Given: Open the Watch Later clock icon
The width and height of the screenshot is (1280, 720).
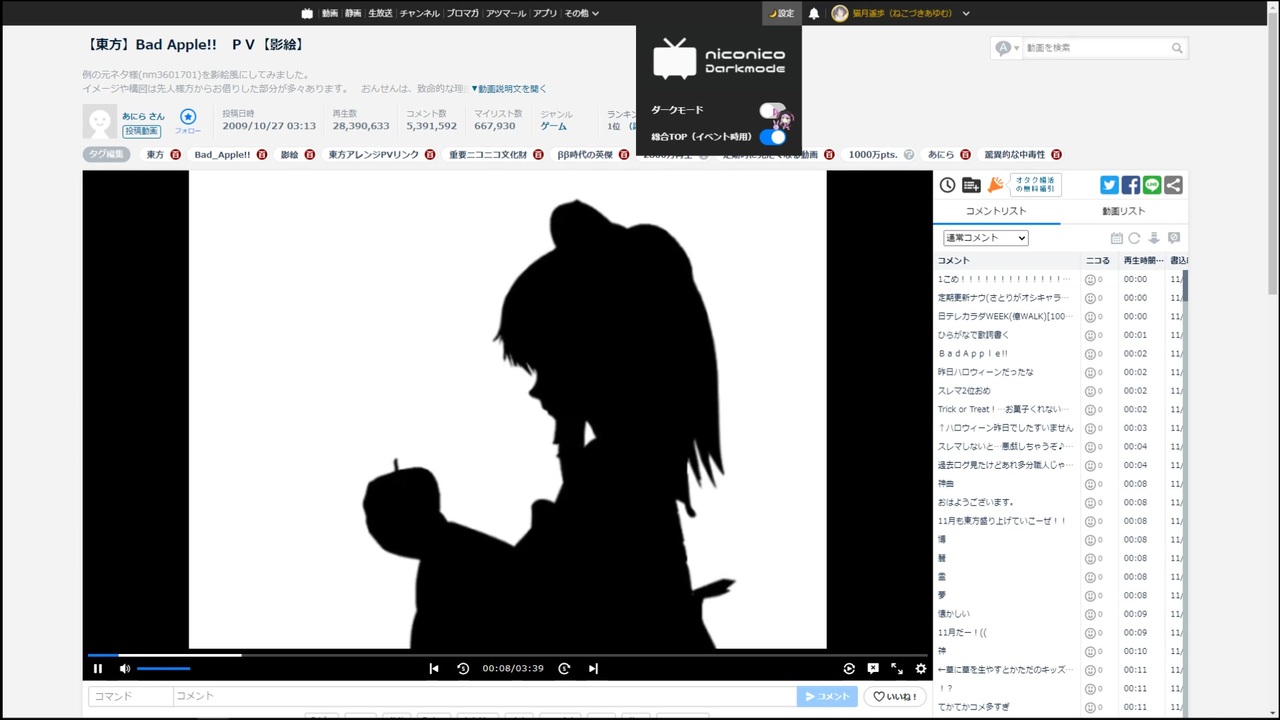Looking at the screenshot, I should coord(948,185).
